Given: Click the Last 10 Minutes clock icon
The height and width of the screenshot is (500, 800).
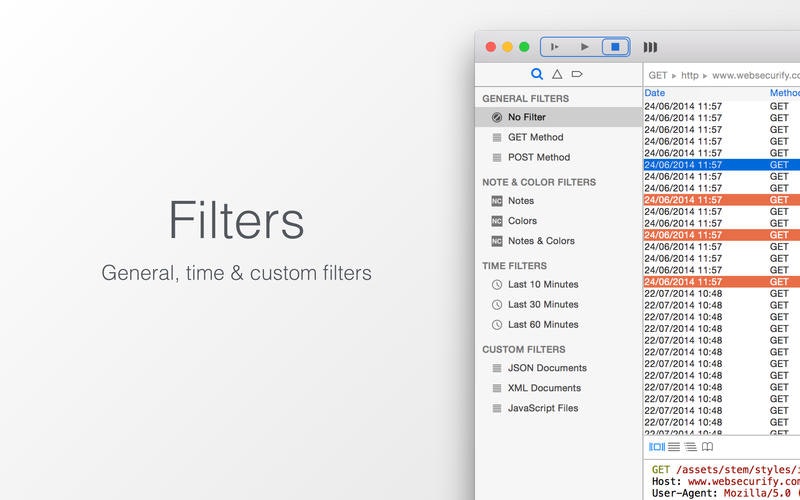Looking at the screenshot, I should pyautogui.click(x=497, y=285).
